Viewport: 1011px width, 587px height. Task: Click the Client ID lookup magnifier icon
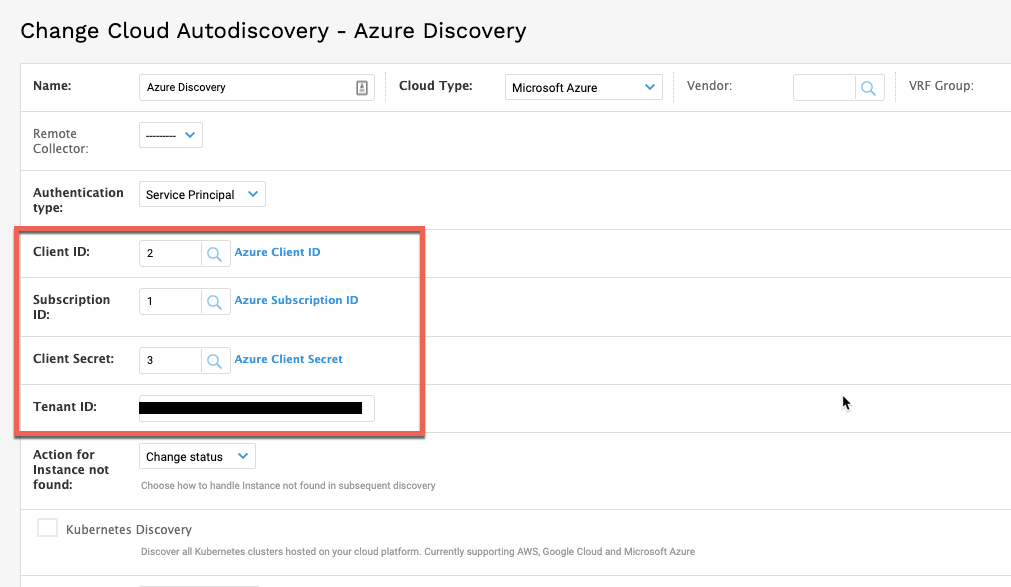pos(215,254)
